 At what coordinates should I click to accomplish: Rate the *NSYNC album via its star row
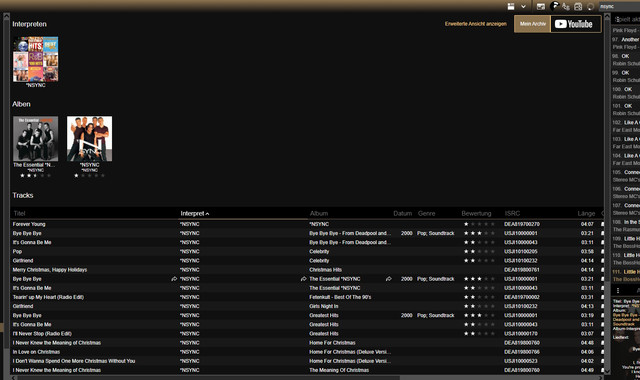(89, 176)
